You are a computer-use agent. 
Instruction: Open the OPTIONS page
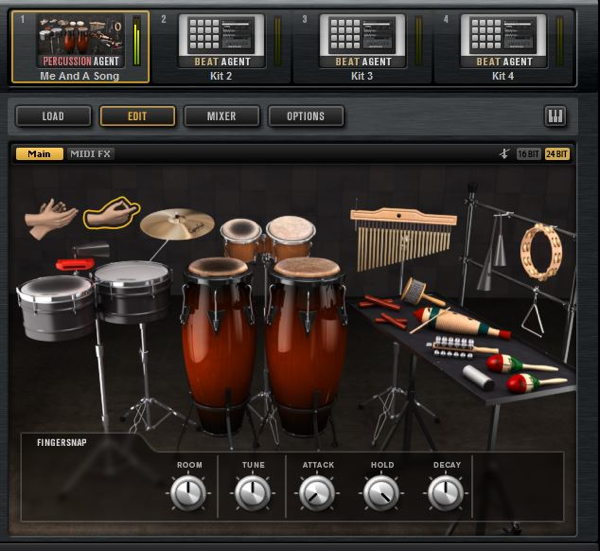click(305, 117)
